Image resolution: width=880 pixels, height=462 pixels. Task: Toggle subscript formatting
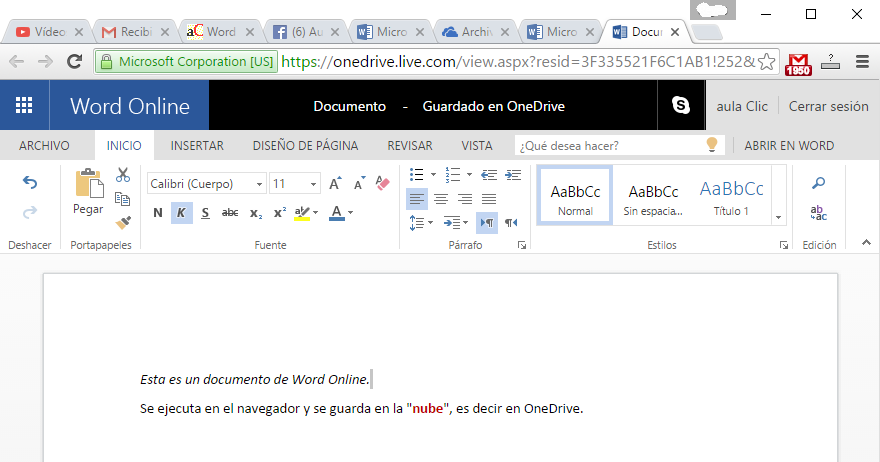point(256,213)
